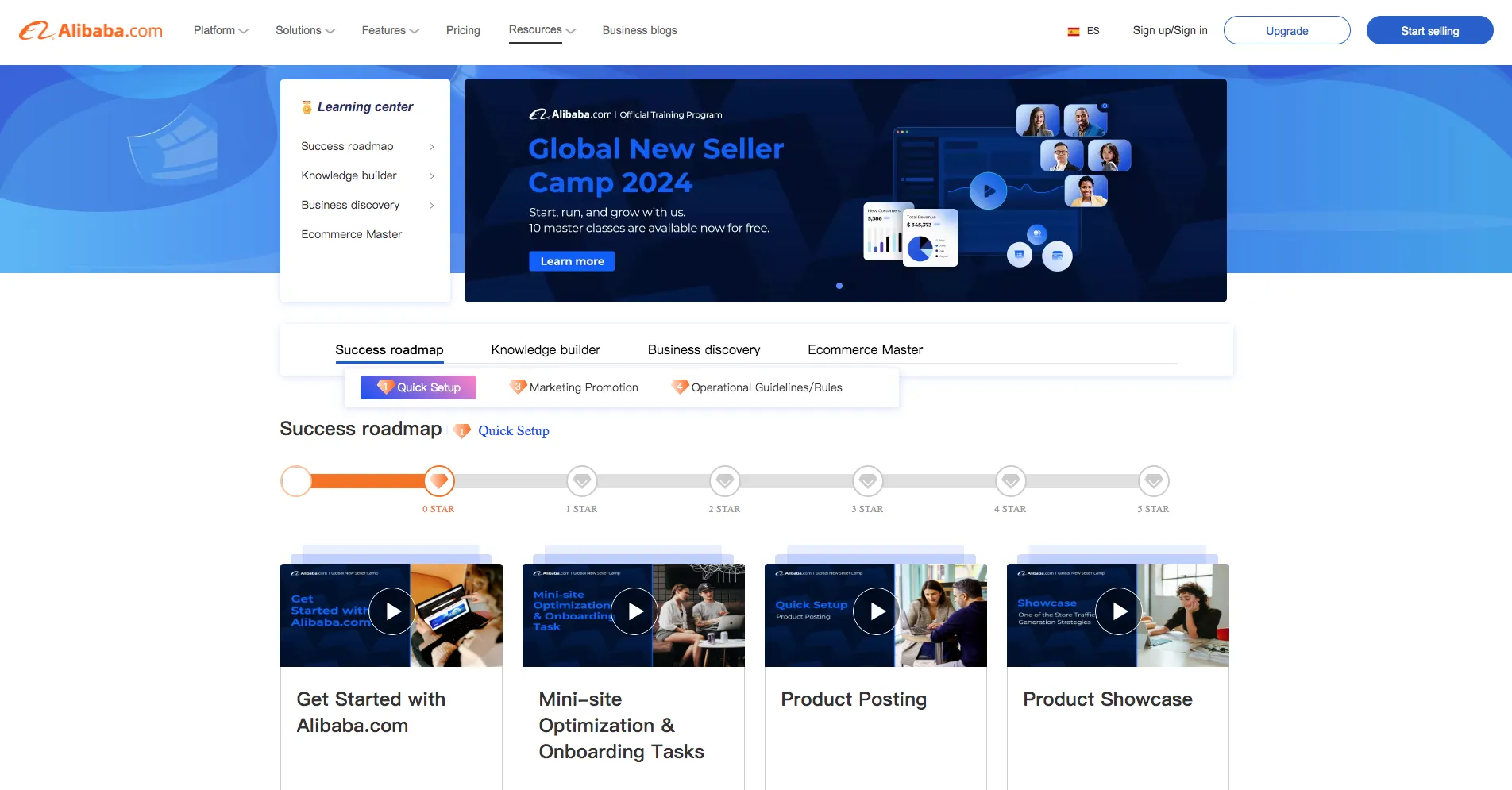Open Ecommerce Master in sidebar

(x=351, y=234)
